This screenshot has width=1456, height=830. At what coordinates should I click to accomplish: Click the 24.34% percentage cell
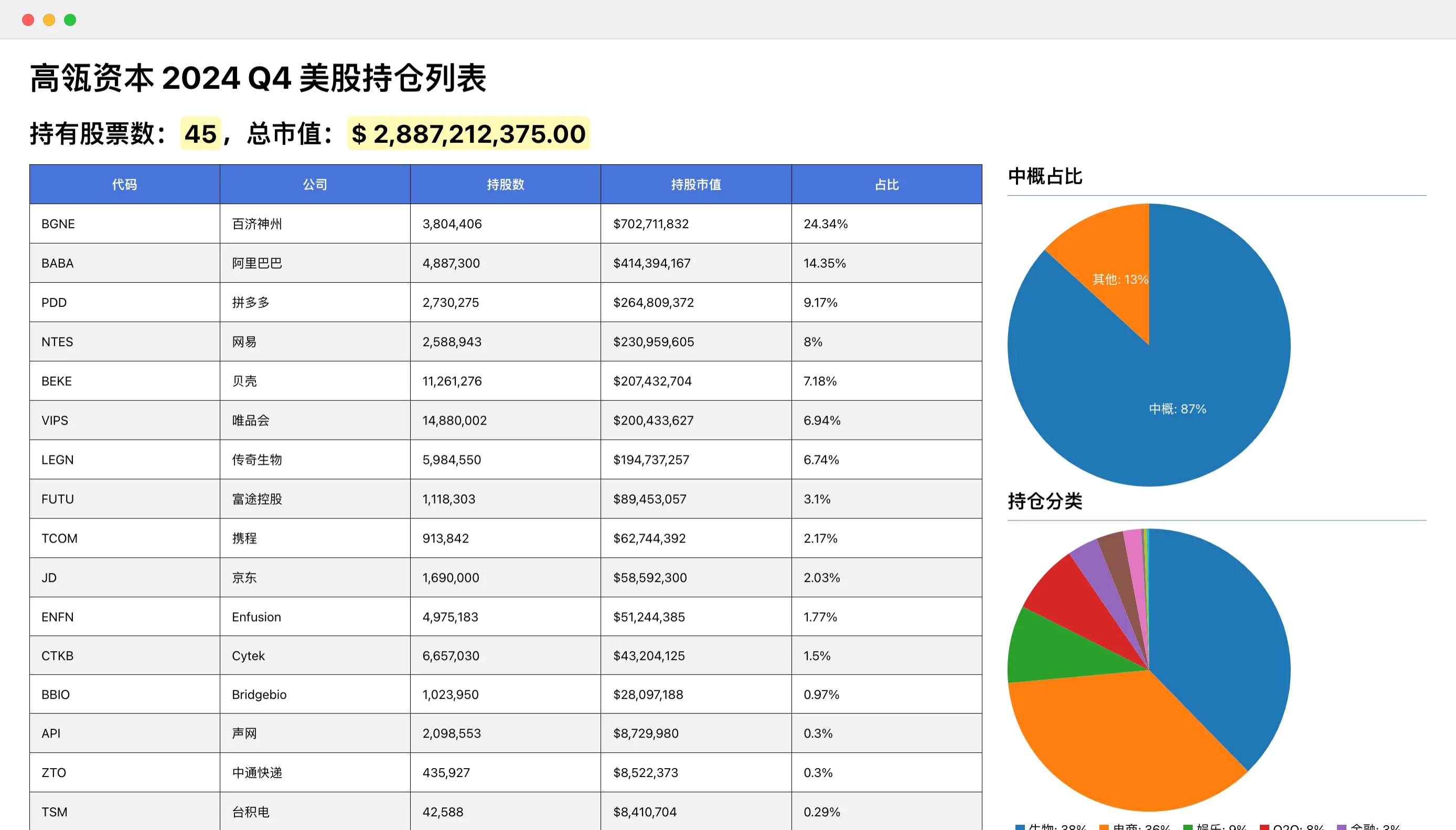887,224
